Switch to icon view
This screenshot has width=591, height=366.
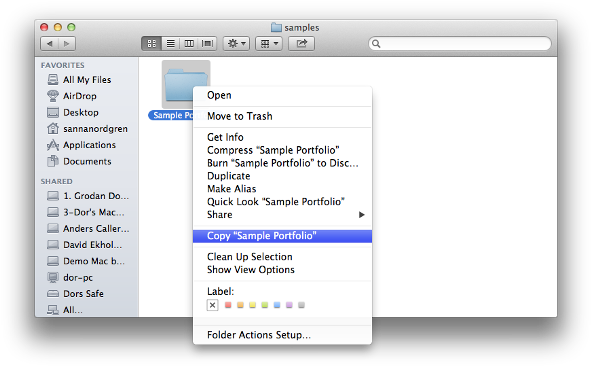[152, 44]
